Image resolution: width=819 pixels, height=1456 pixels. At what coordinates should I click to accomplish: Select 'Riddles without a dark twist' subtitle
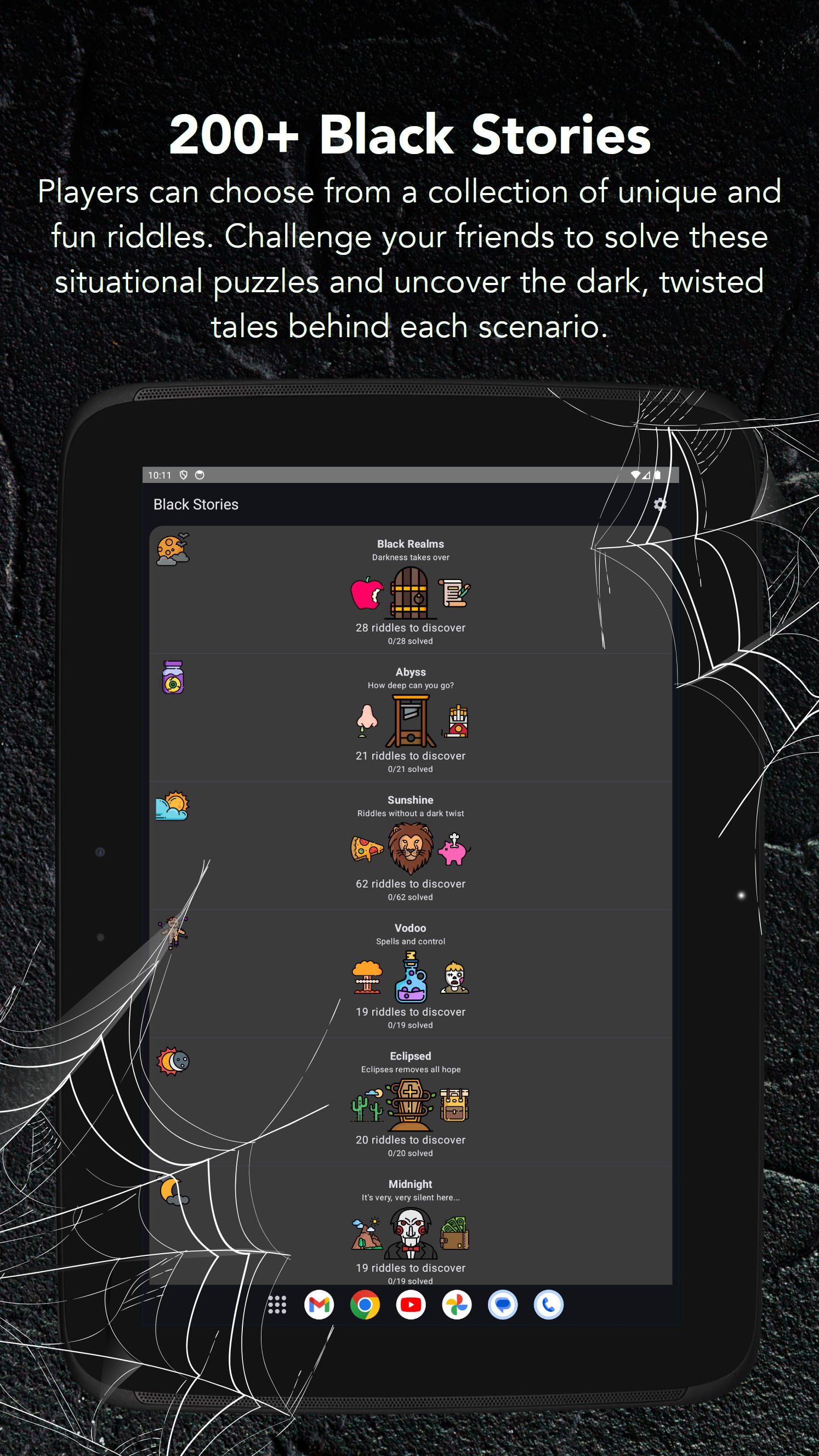click(x=411, y=814)
